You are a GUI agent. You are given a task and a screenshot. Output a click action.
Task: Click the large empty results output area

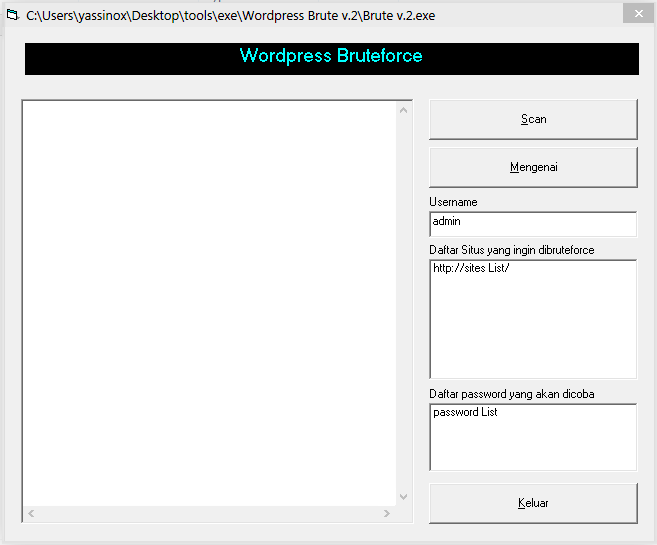(x=210, y=304)
